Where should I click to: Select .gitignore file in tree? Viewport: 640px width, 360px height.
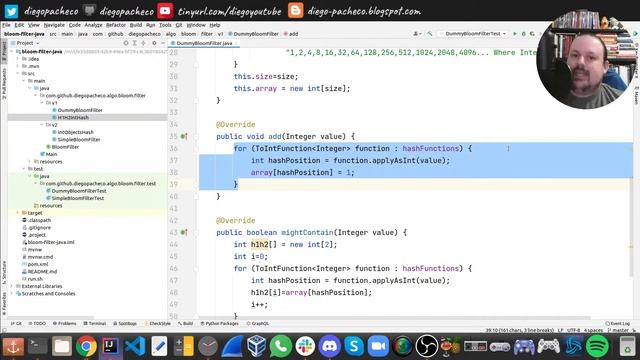(39, 227)
